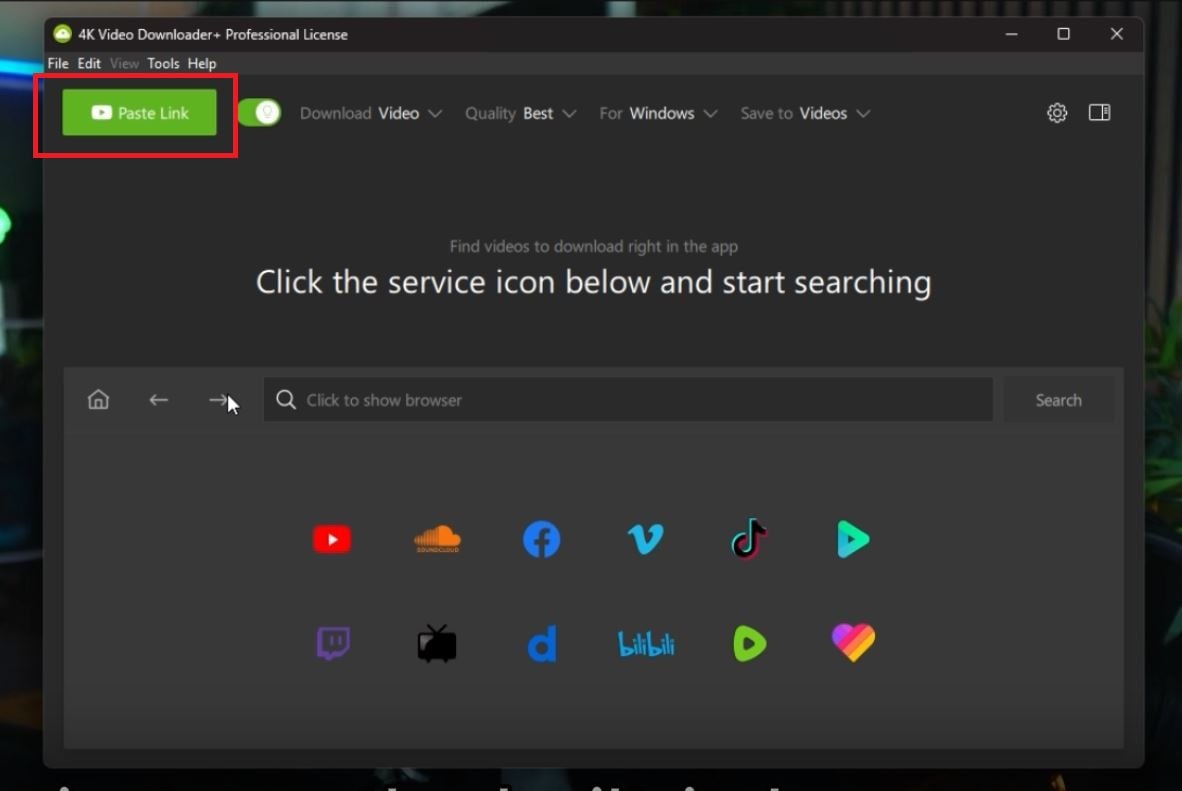Viewport: 1182px width, 791px height.
Task: Click the Search button
Action: [x=1058, y=400]
